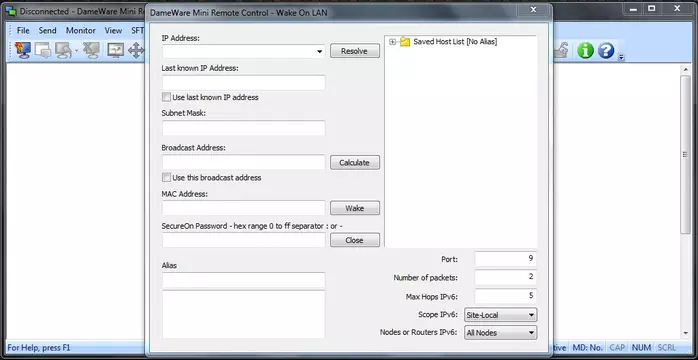Click the Last known IP Address field
This screenshot has height=360, width=698.
coord(243,83)
